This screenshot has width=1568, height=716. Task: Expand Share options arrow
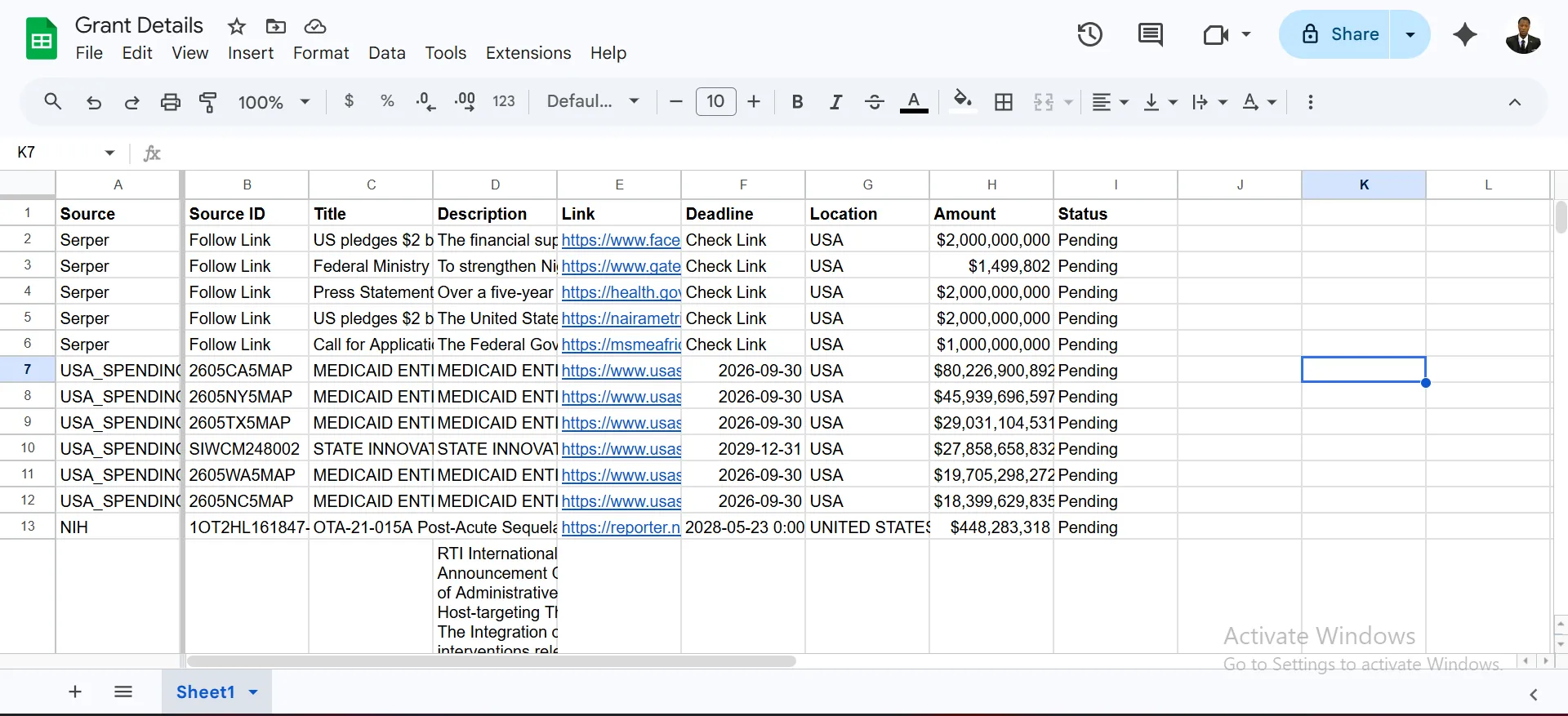tap(1410, 34)
